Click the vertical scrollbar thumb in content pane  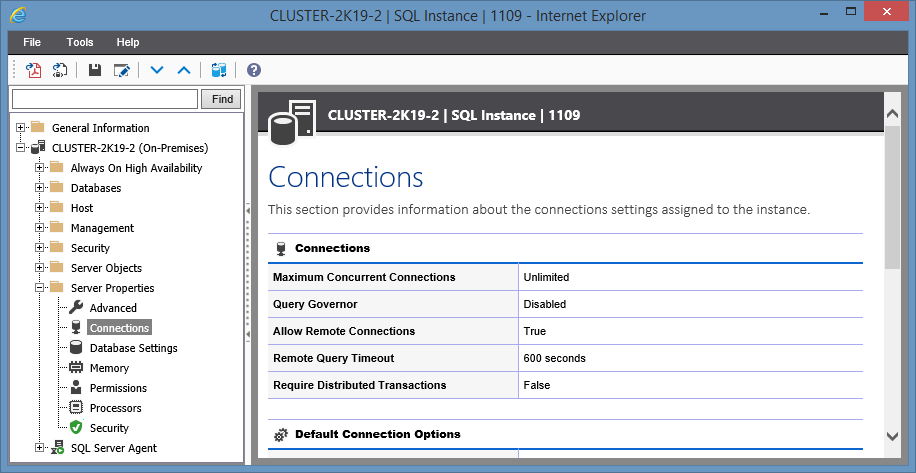click(892, 197)
